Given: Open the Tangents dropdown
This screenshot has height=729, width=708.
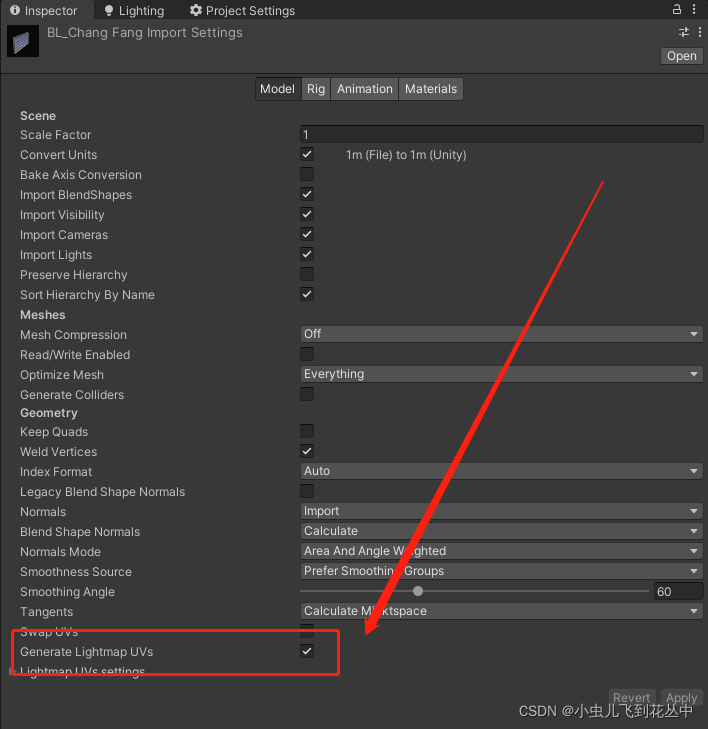Looking at the screenshot, I should [501, 611].
